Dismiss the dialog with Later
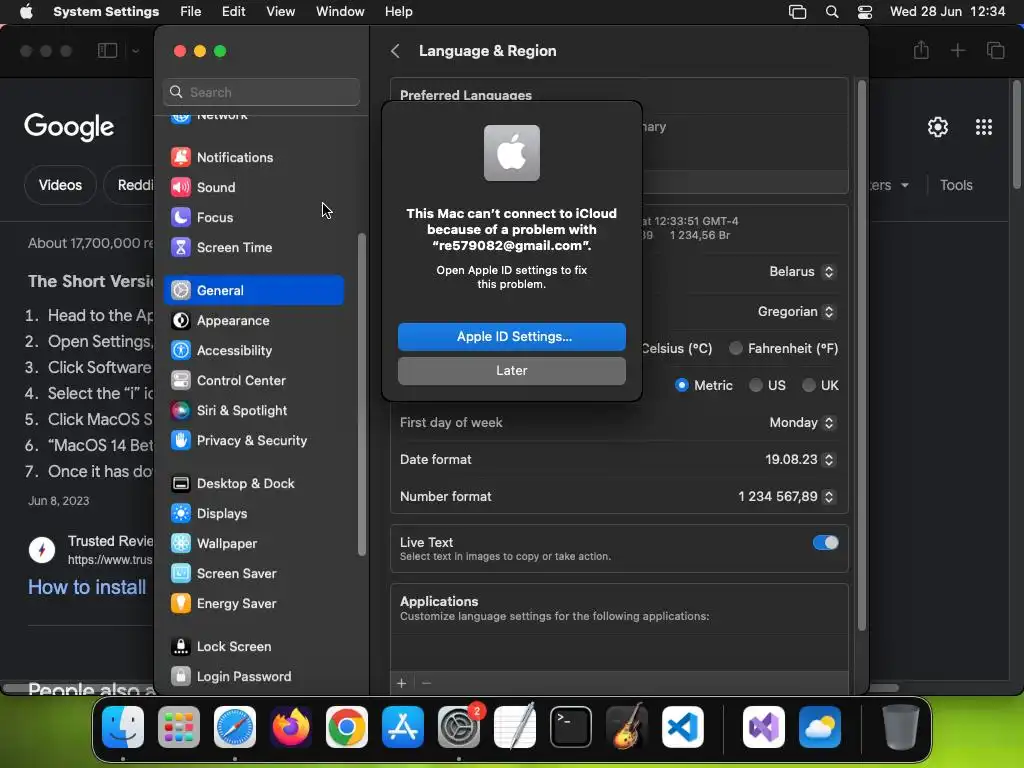The width and height of the screenshot is (1024, 768). (511, 371)
